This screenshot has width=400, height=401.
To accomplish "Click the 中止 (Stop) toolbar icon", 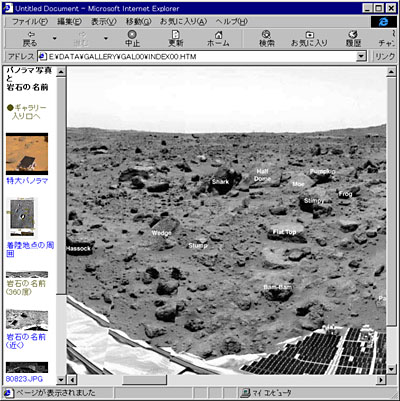I will coord(132,38).
